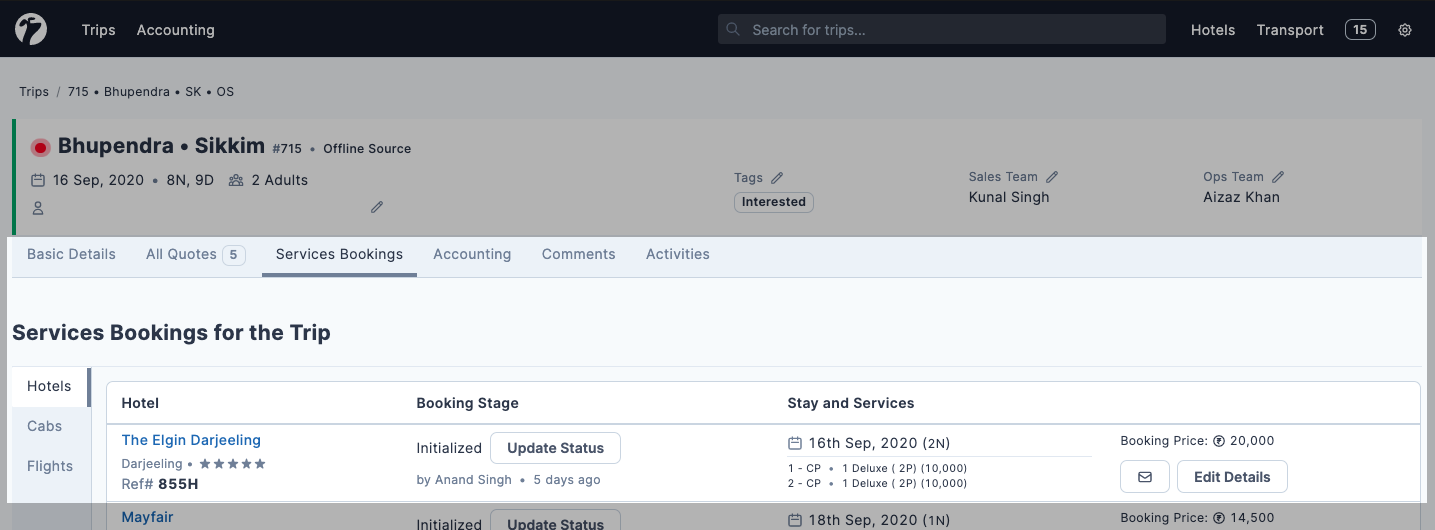Edit Ops Team via pencil icon
This screenshot has height=530, width=1435.
point(1278,177)
